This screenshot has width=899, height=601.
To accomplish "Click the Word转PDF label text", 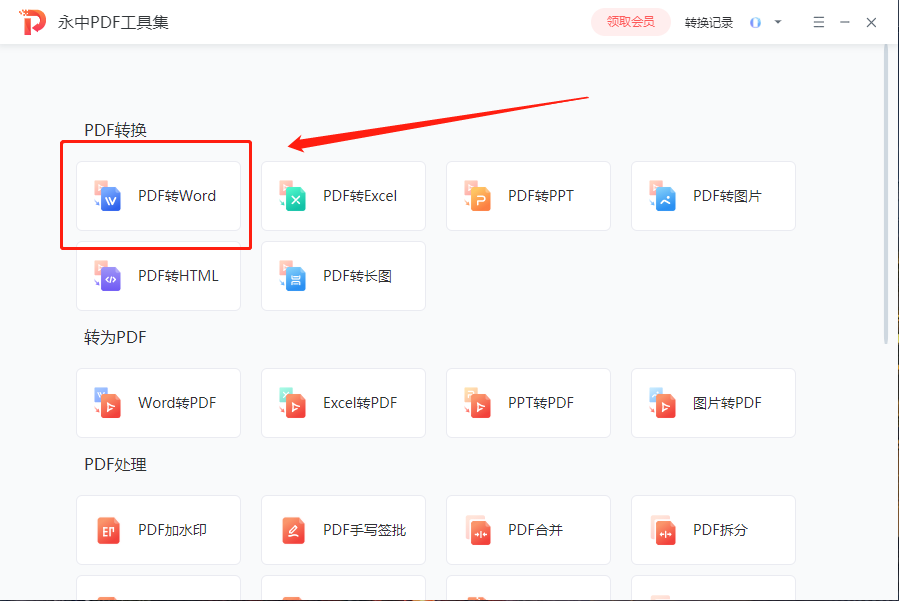I will [x=177, y=403].
